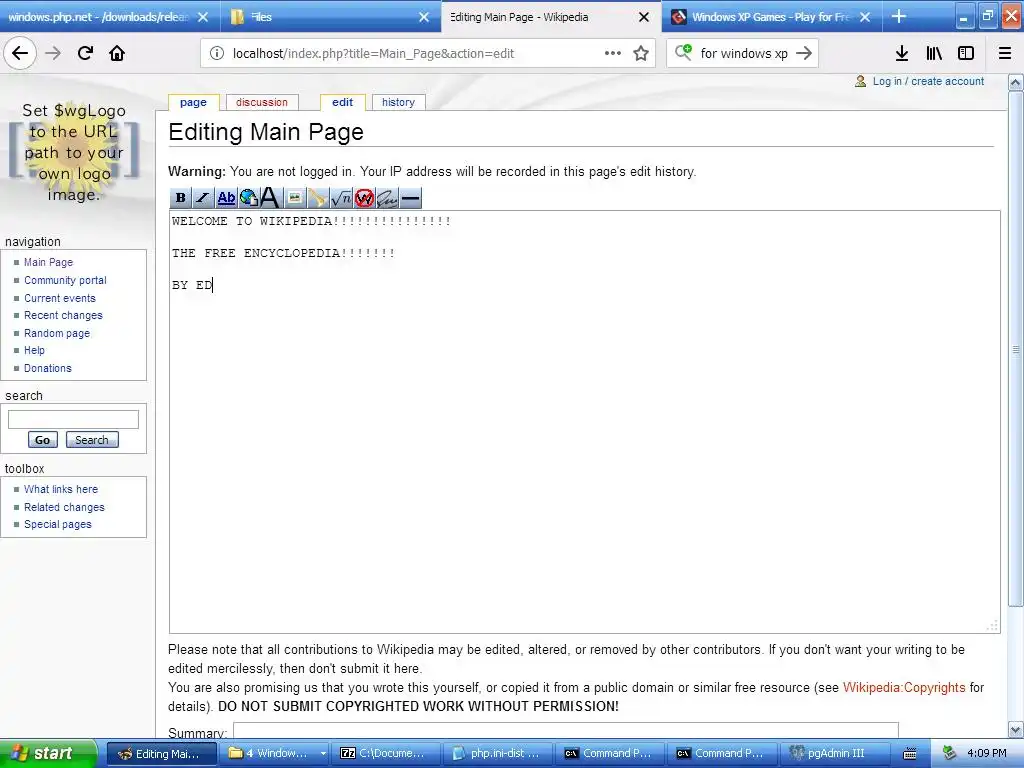Screen dimensions: 1024x768
Task: Open Random page link
Action: (x=57, y=333)
